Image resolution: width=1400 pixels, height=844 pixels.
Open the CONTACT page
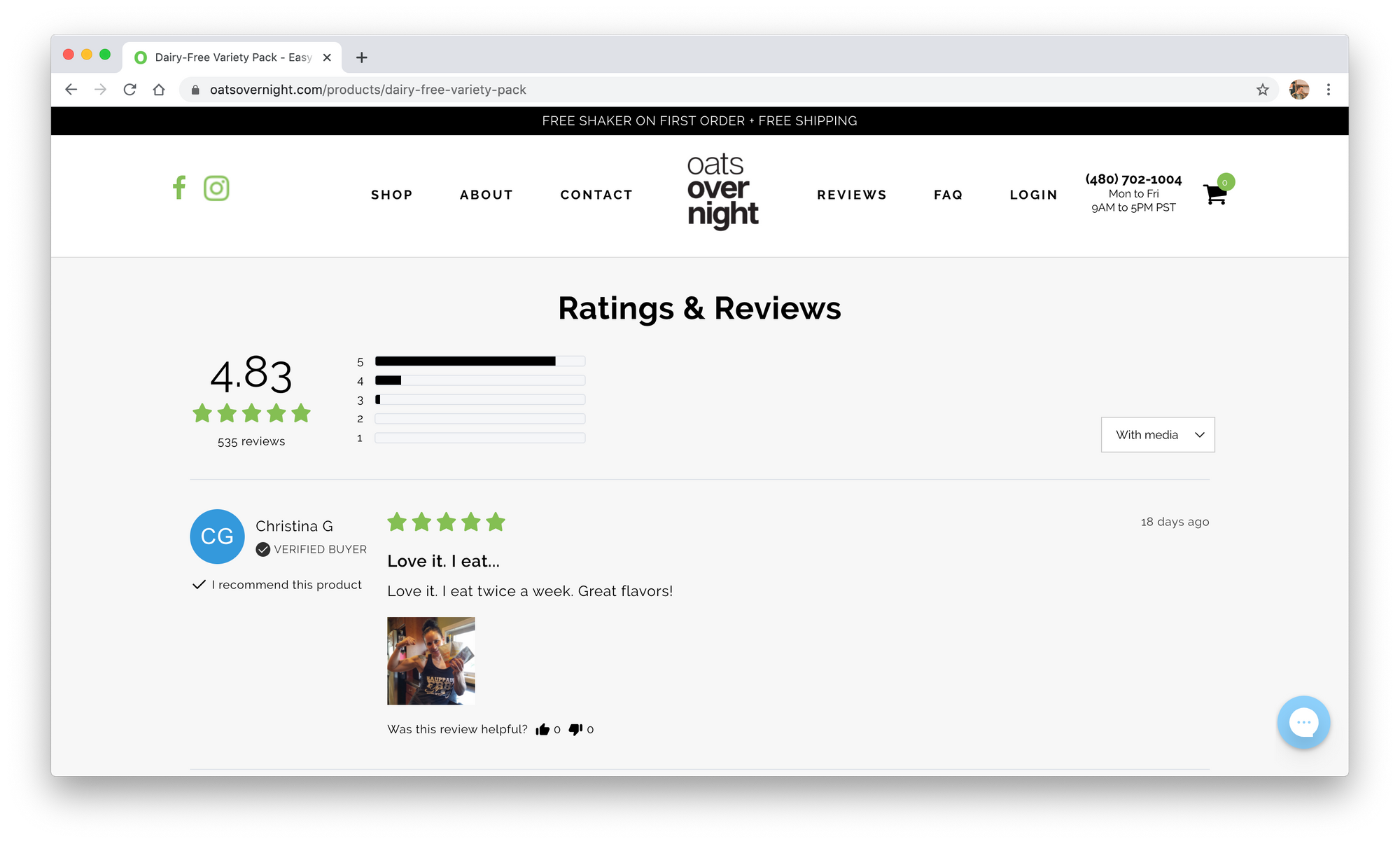click(x=596, y=195)
